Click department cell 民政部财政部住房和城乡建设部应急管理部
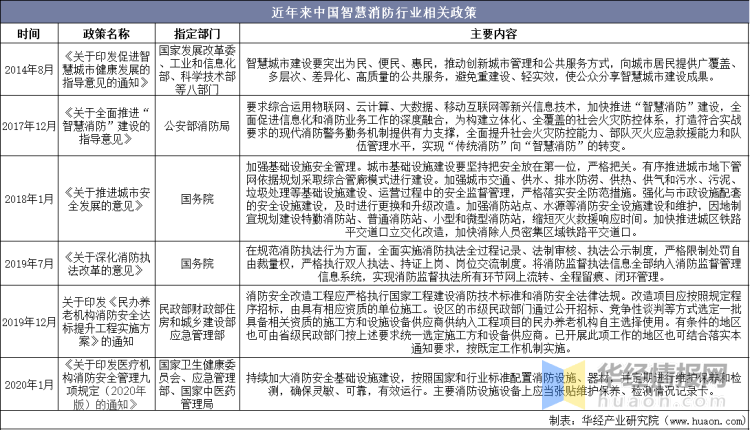The height and width of the screenshot is (430, 750). [197, 322]
